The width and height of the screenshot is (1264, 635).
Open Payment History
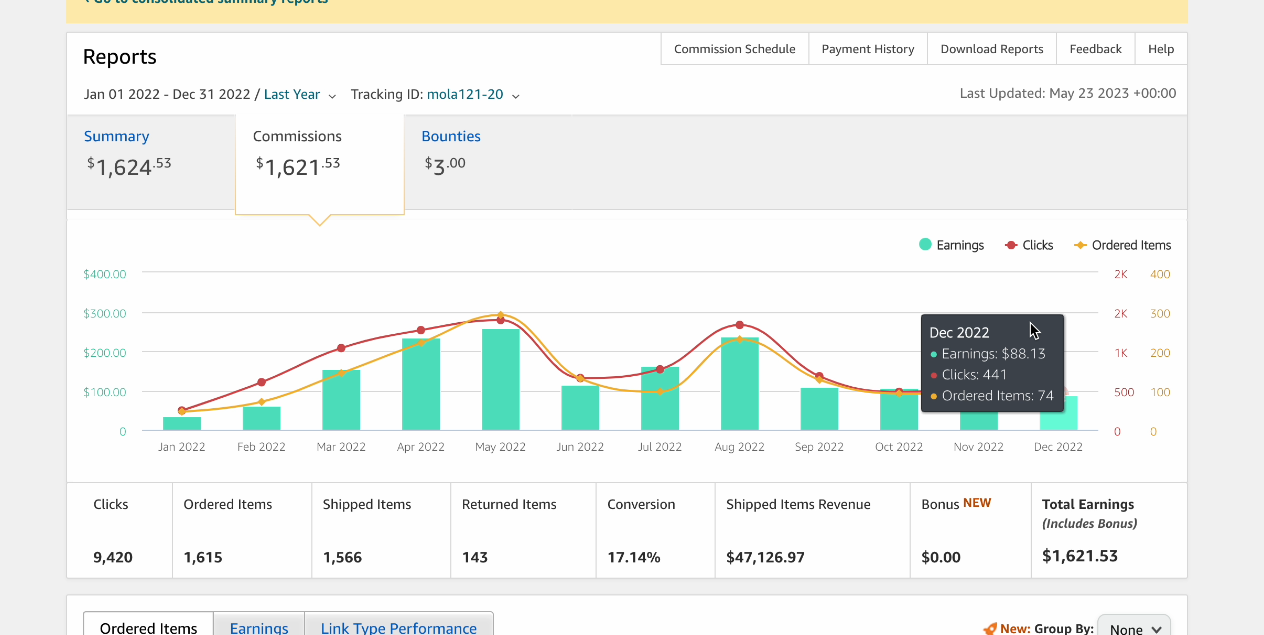click(868, 49)
